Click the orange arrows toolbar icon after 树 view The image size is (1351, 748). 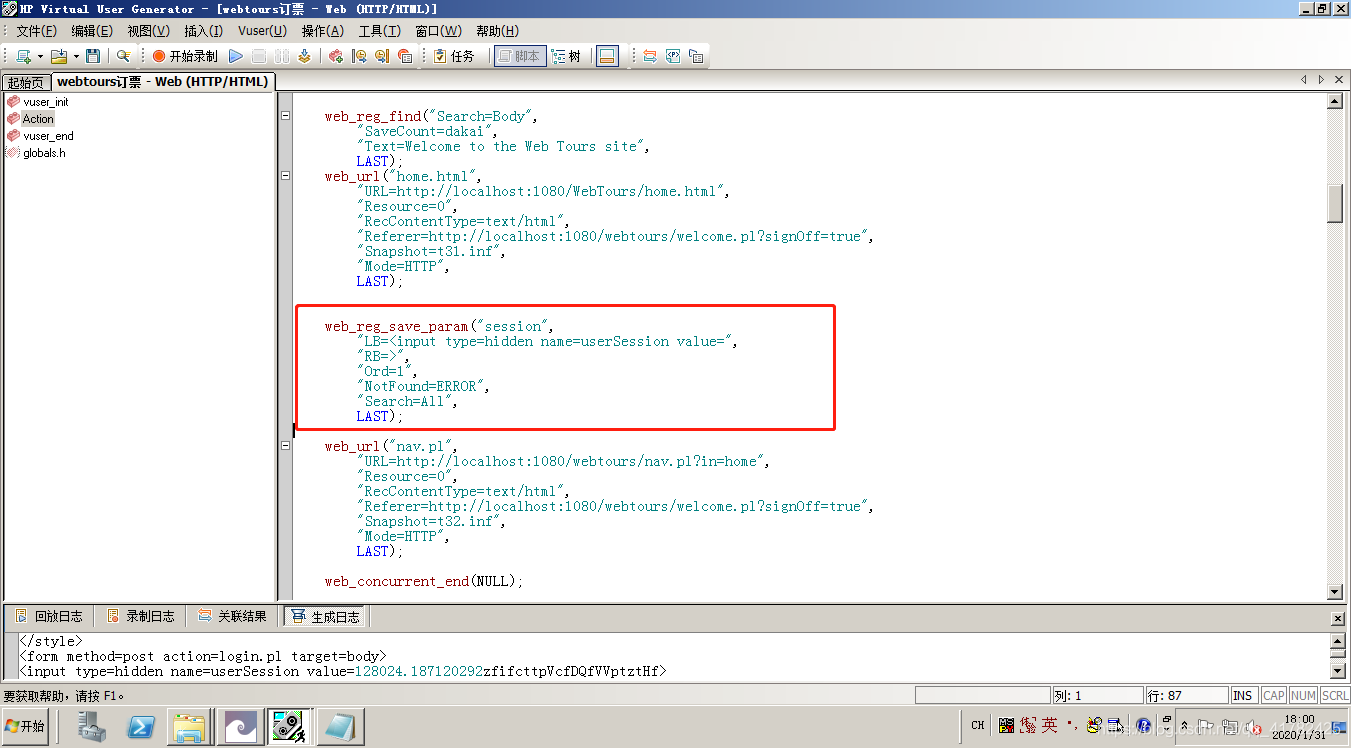point(650,56)
